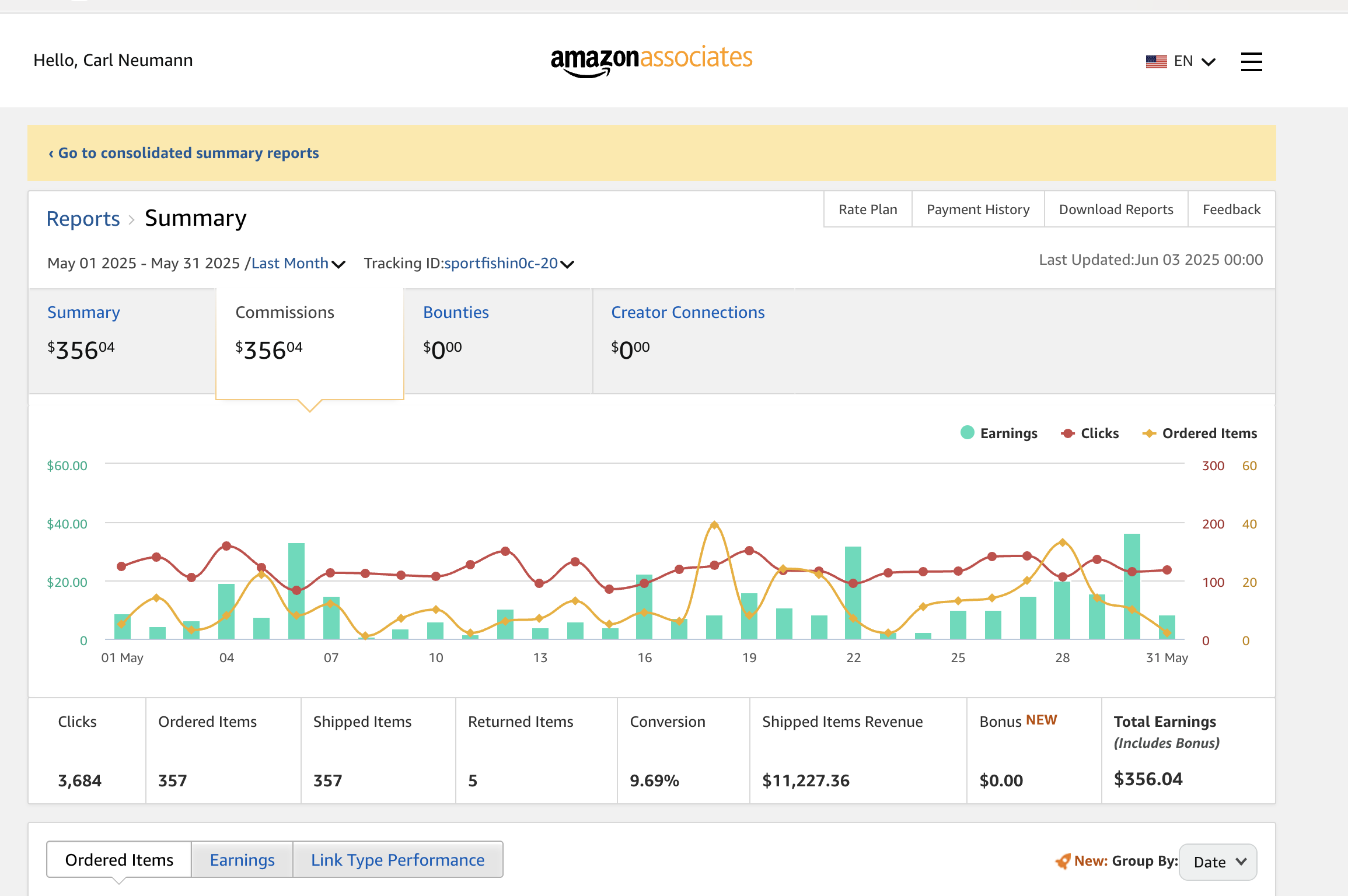Viewport: 1348px width, 896px height.
Task: Click the Amazon Associates logo
Action: (651, 61)
